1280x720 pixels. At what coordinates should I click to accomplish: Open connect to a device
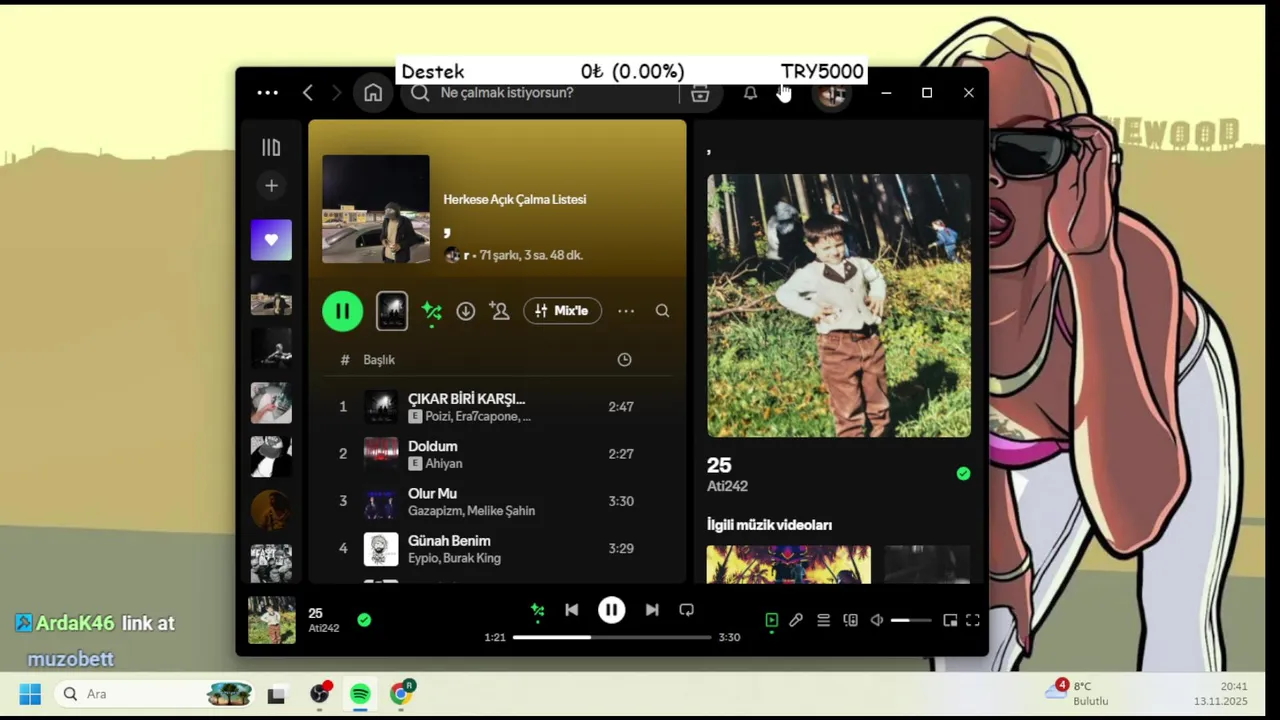coord(850,621)
